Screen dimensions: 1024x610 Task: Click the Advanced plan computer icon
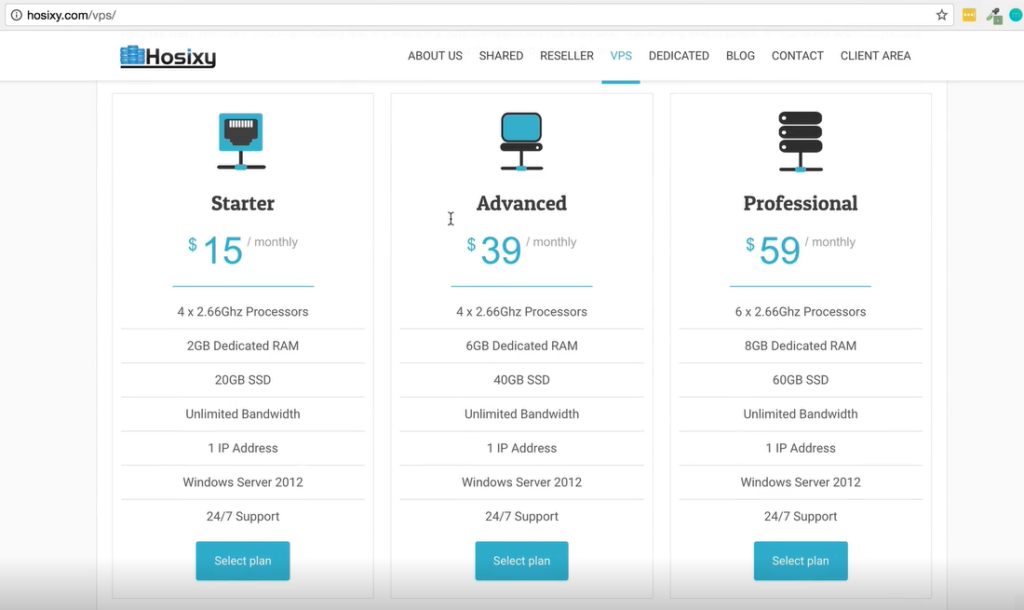coord(521,142)
